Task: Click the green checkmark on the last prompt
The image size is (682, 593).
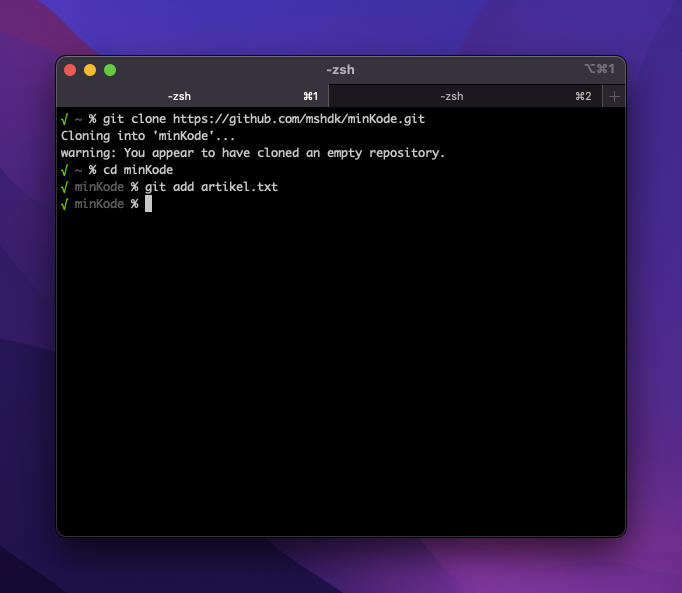Action: 65,204
